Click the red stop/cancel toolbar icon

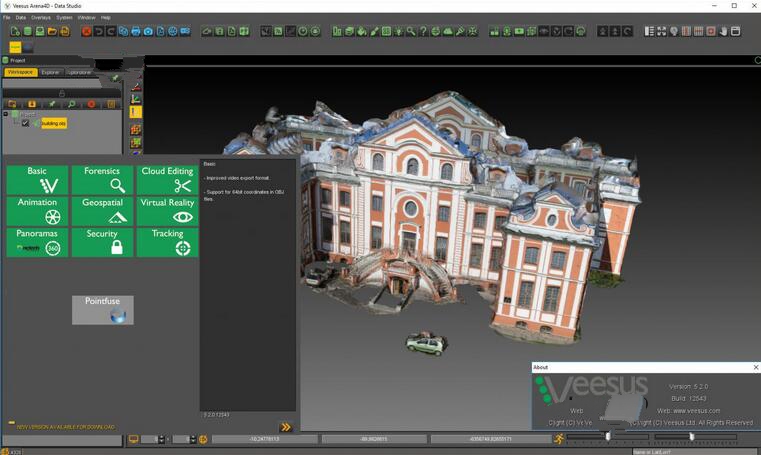coord(86,32)
